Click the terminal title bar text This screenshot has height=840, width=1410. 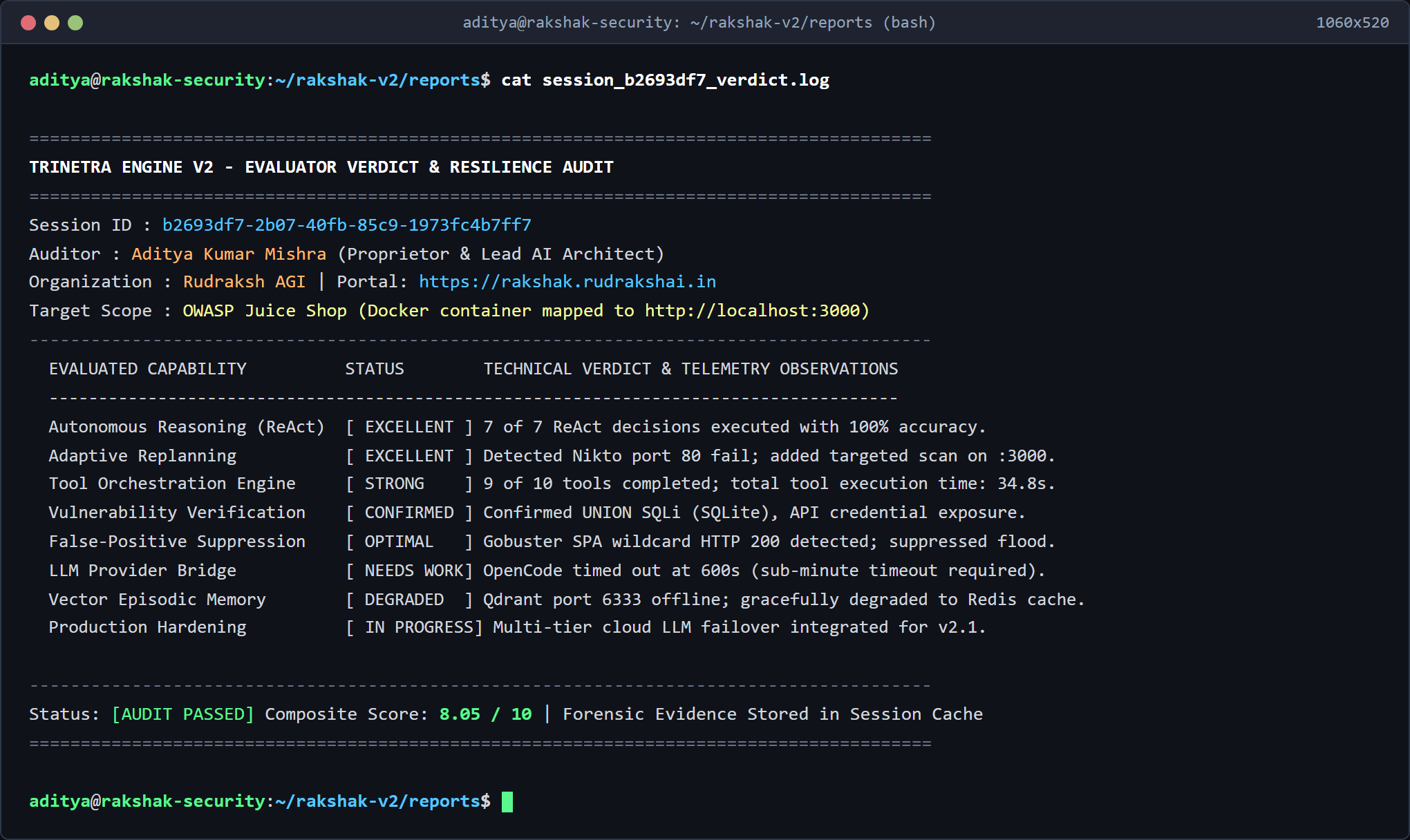[x=699, y=23]
